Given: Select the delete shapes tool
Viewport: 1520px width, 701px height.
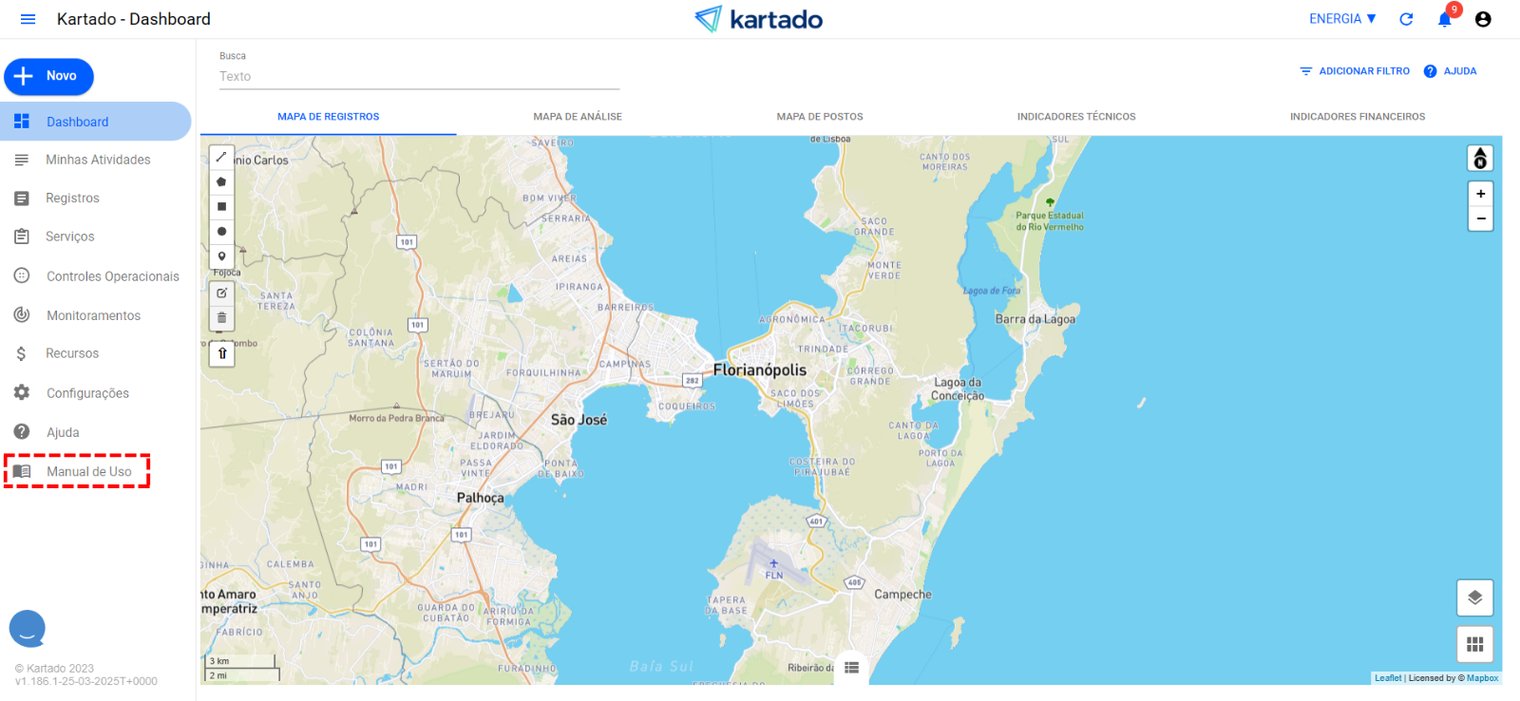Looking at the screenshot, I should 221,318.
